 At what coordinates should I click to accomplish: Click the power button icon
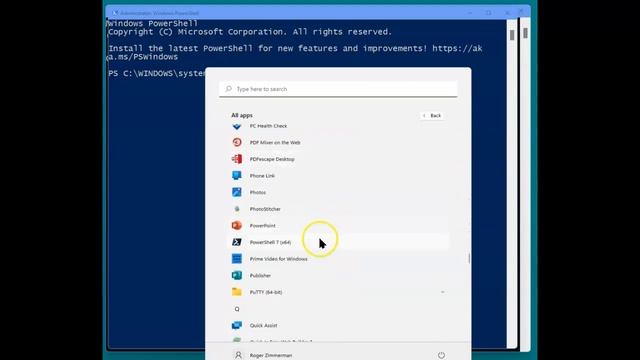441,355
